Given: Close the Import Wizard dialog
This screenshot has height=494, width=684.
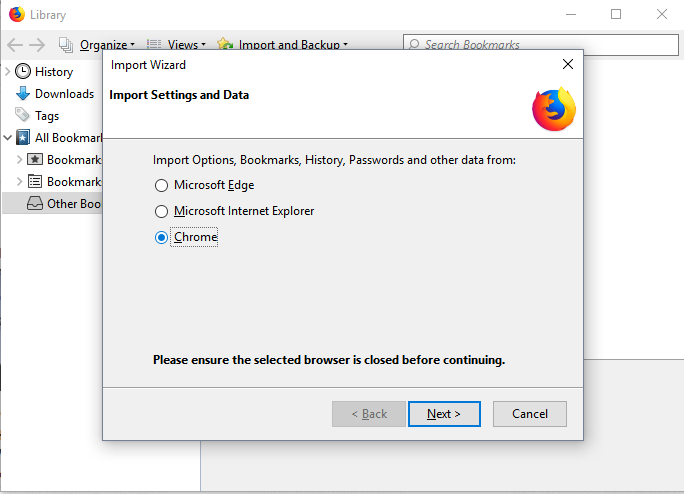Looking at the screenshot, I should tap(568, 64).
